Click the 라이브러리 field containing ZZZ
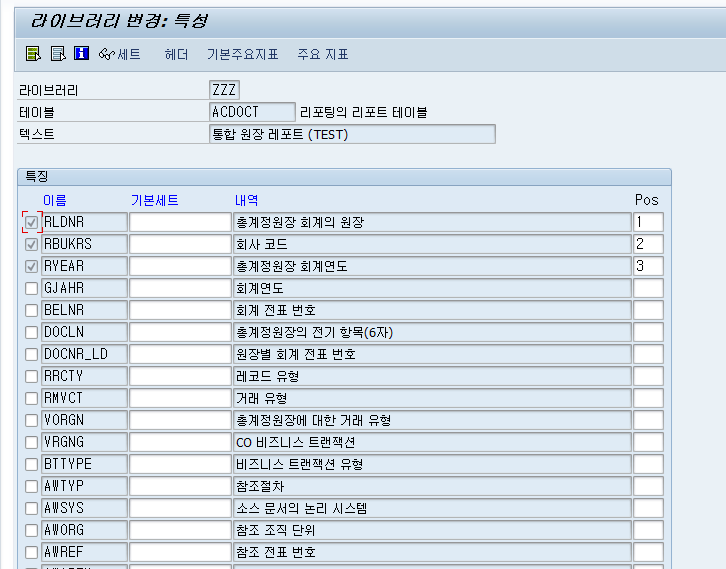 tap(224, 89)
